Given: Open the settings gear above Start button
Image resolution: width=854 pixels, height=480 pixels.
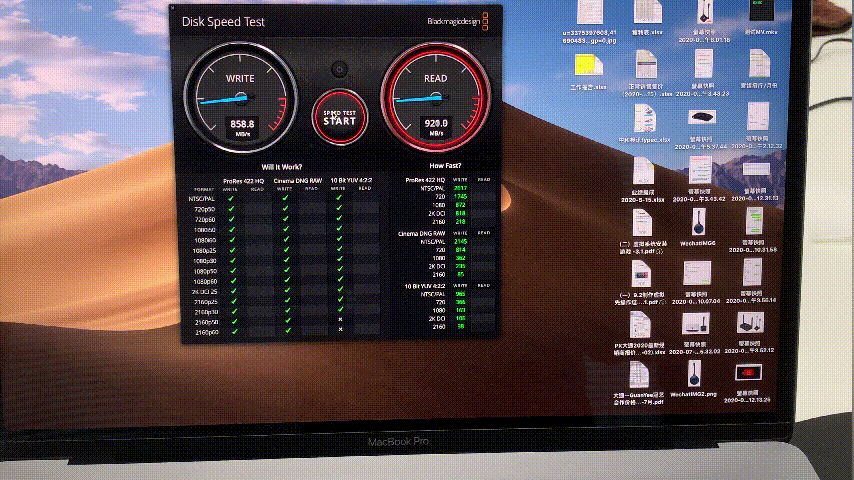Looking at the screenshot, I should tap(339, 69).
